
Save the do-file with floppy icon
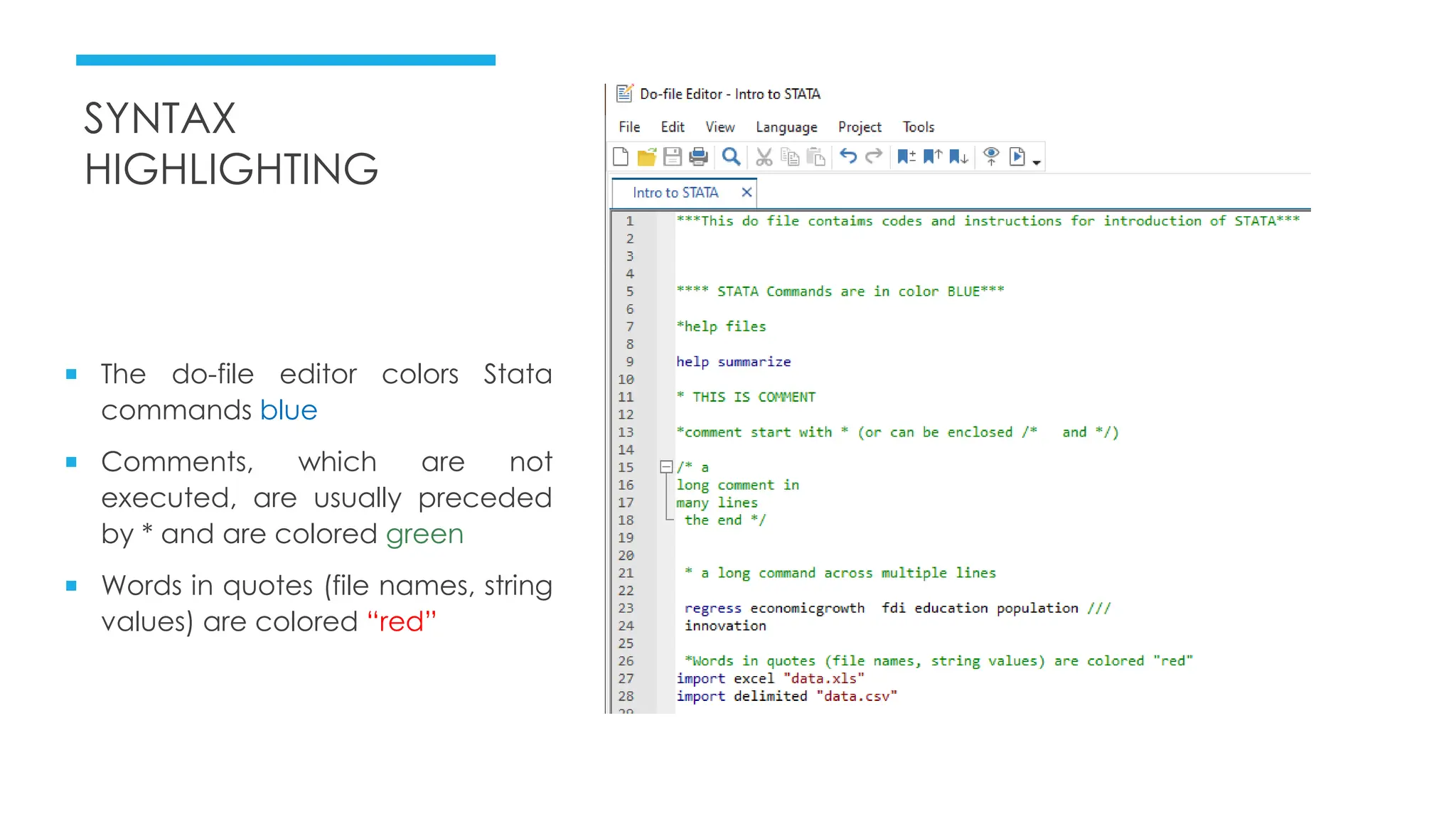(673, 156)
